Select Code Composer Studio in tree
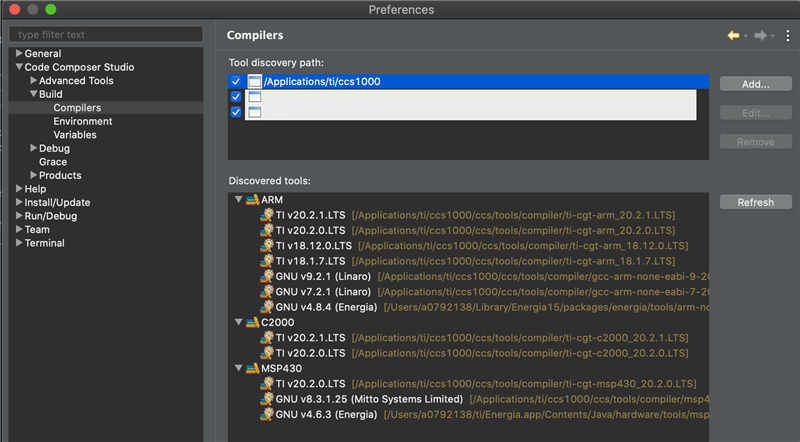This screenshot has width=800, height=442. [x=79, y=67]
